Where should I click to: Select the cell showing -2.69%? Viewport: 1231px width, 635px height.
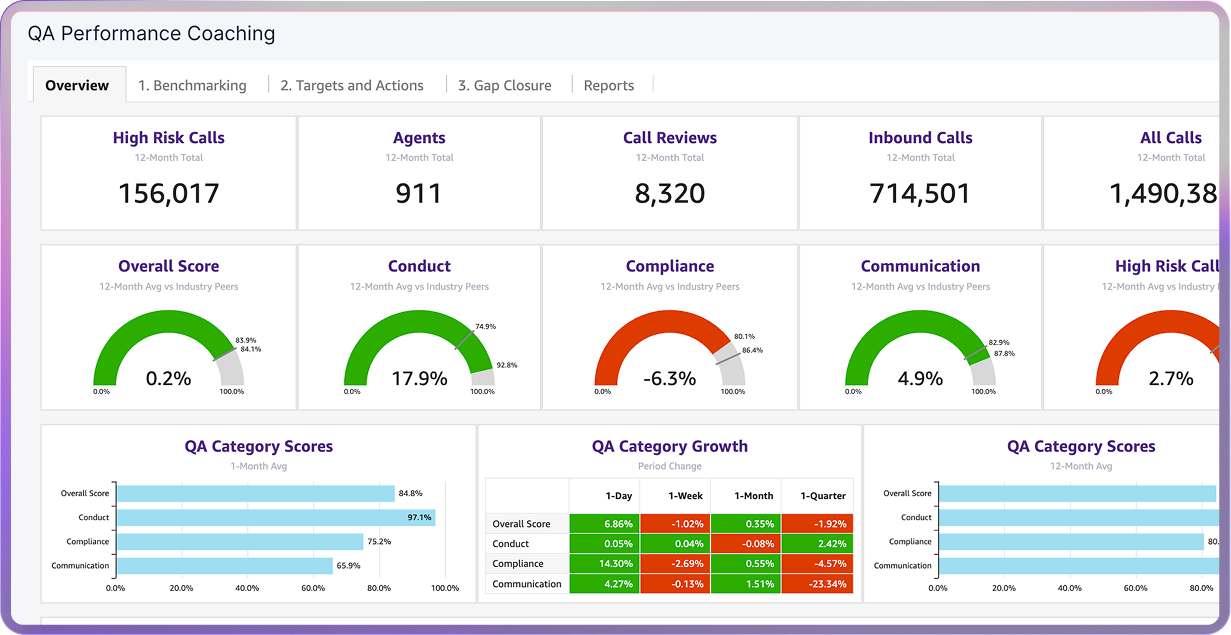coord(676,564)
